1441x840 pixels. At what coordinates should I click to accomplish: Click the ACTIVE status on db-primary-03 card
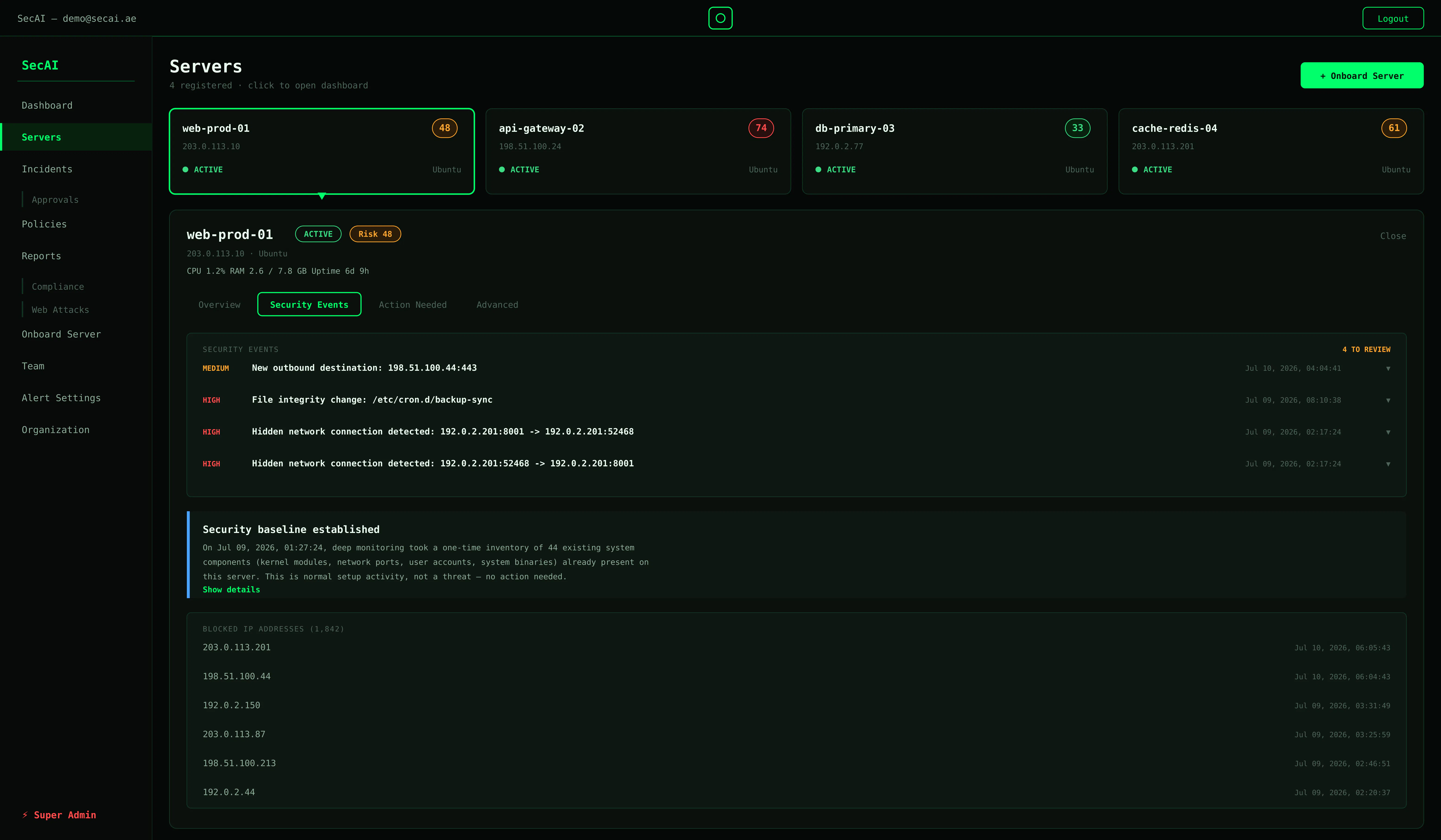coord(835,170)
